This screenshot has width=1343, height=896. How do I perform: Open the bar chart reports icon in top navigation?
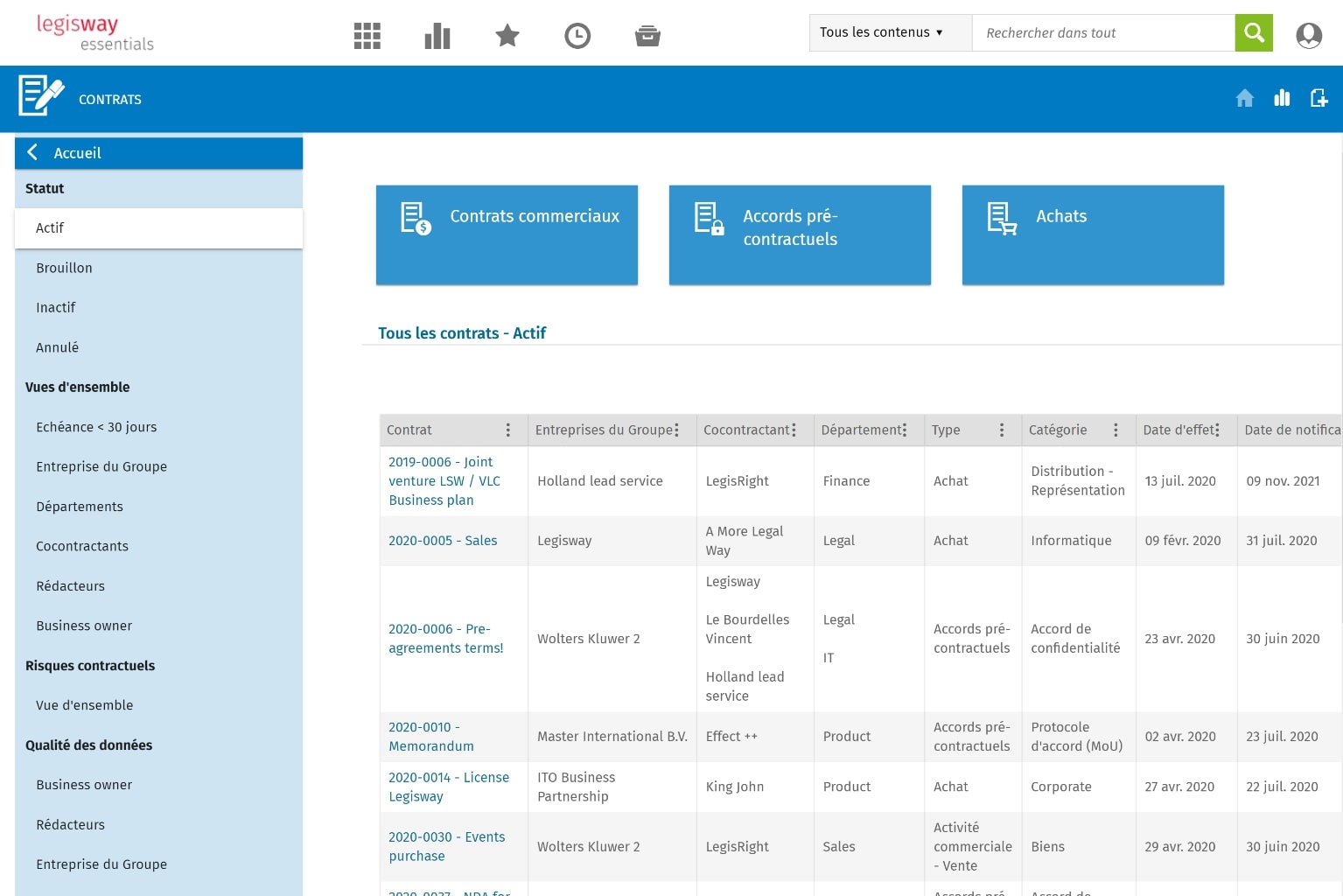pyautogui.click(x=437, y=36)
